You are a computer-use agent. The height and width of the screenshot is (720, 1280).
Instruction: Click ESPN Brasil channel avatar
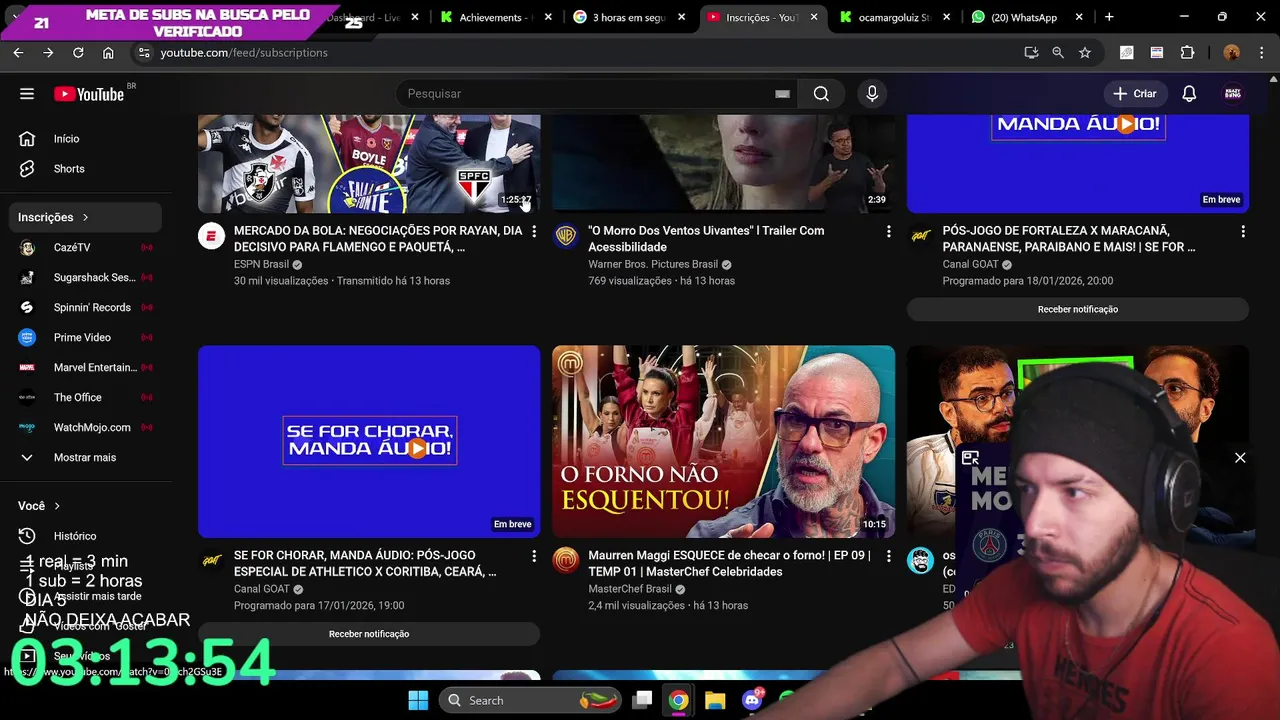coord(211,236)
